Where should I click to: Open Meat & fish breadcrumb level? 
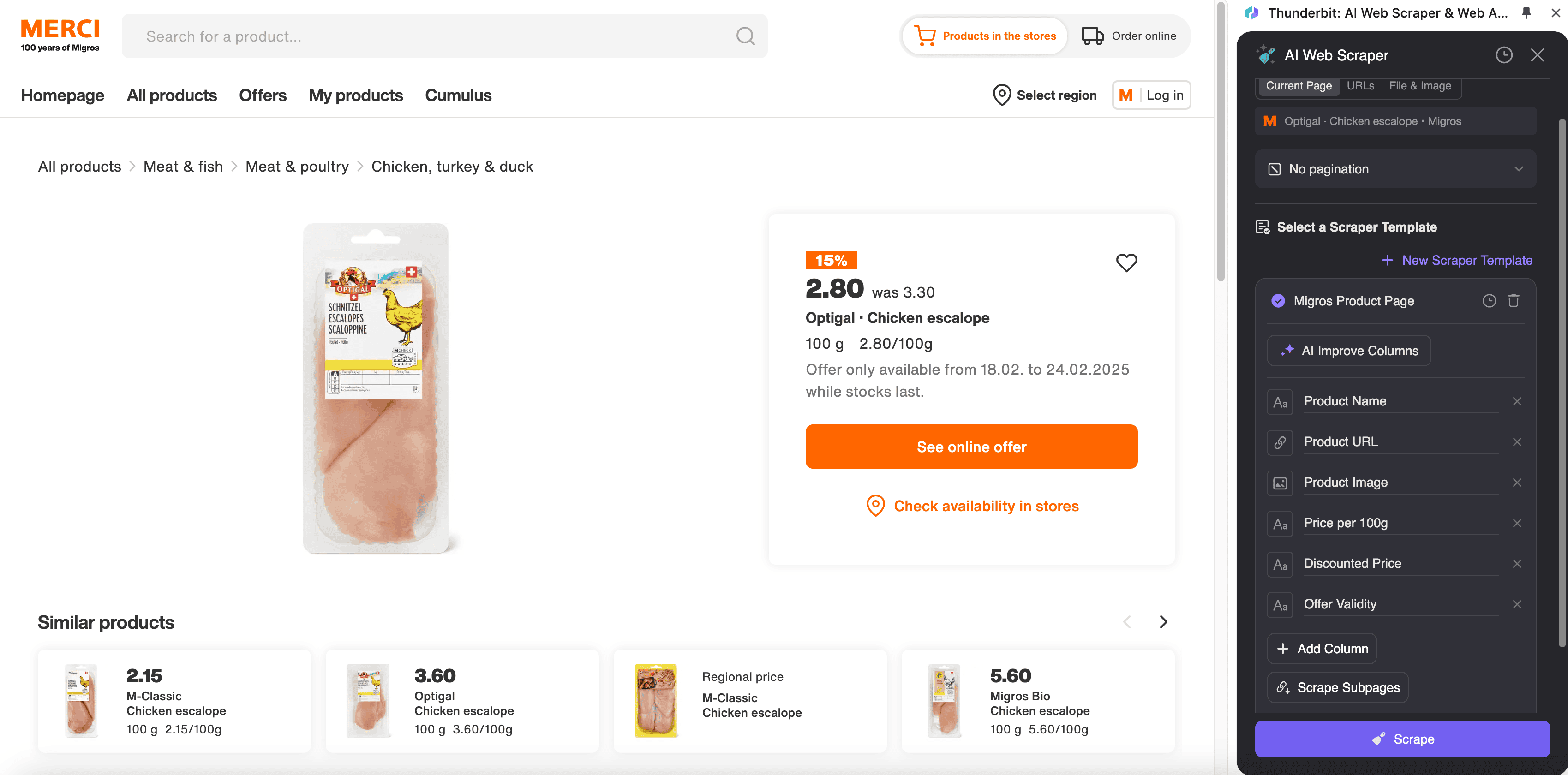pos(183,167)
